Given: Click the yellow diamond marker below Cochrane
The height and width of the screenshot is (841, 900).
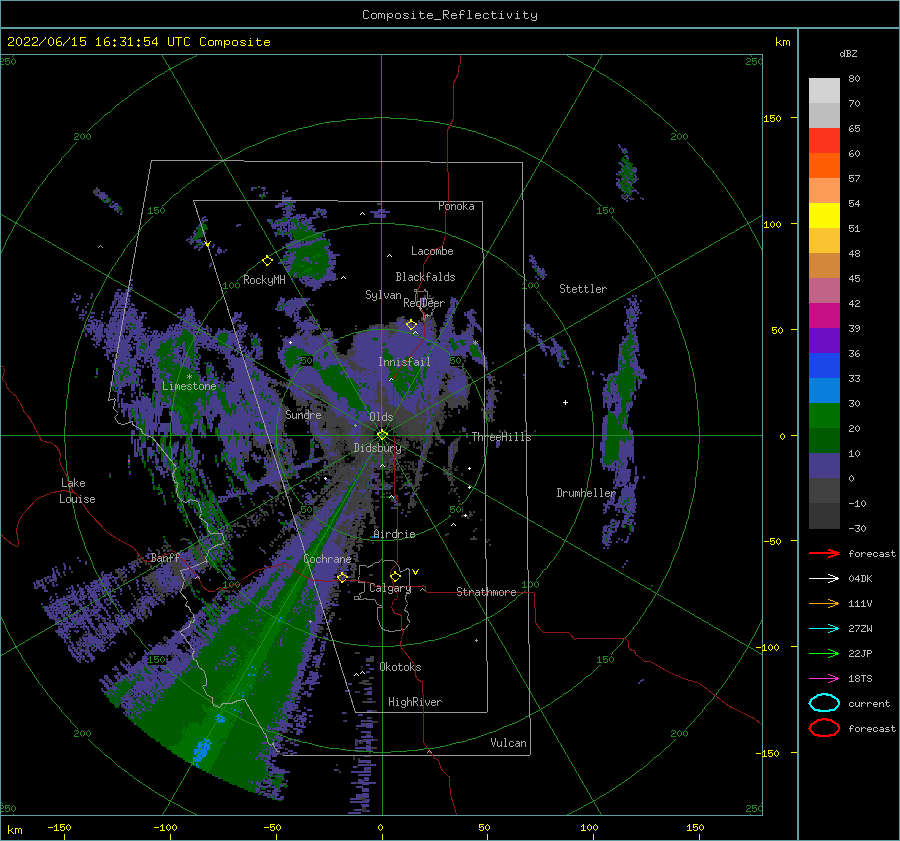Looking at the screenshot, I should pyautogui.click(x=342, y=577).
